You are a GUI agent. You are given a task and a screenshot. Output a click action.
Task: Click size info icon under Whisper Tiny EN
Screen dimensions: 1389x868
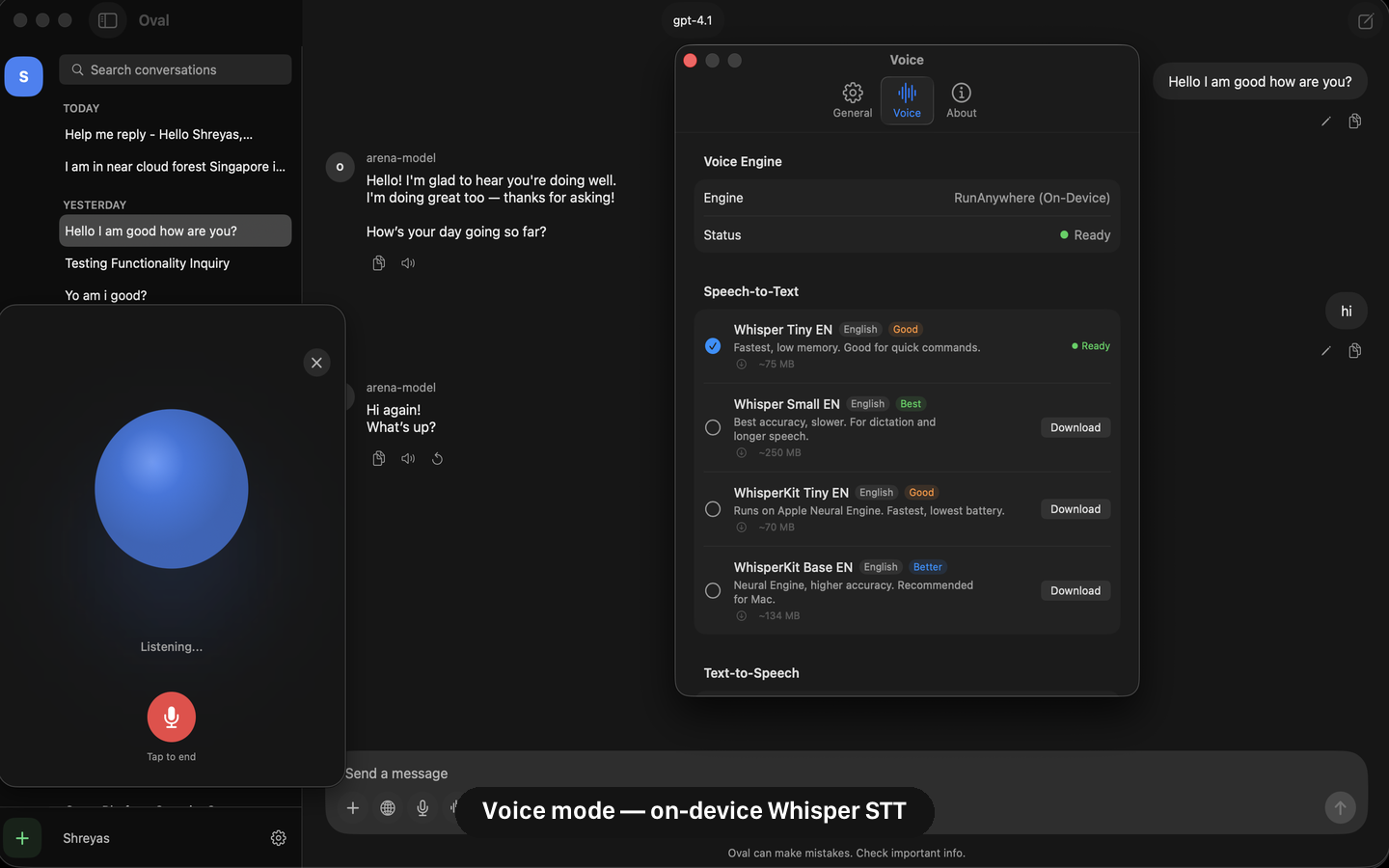742,365
